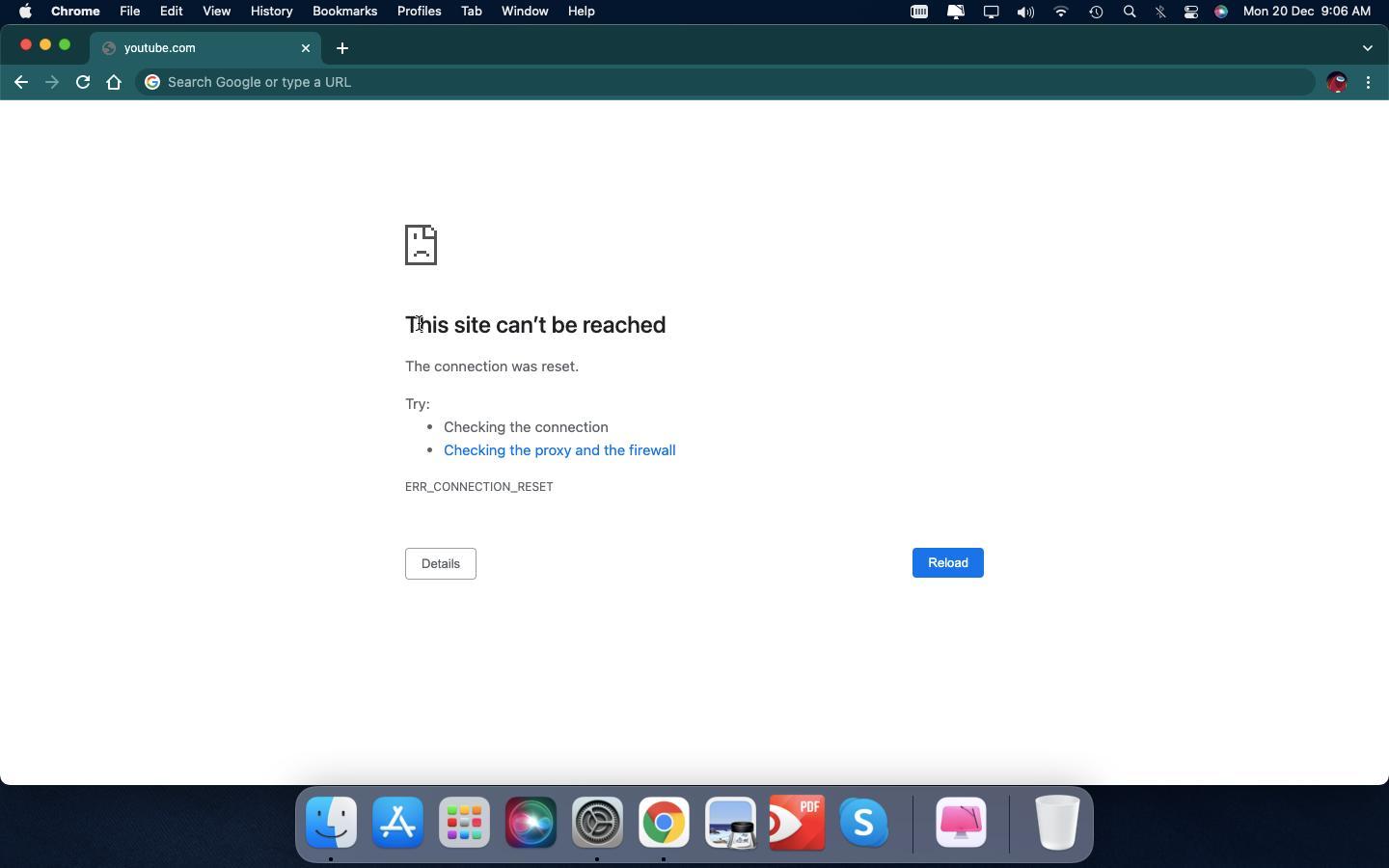Open the Edit menu
Image resolution: width=1389 pixels, height=868 pixels.
tap(171, 12)
